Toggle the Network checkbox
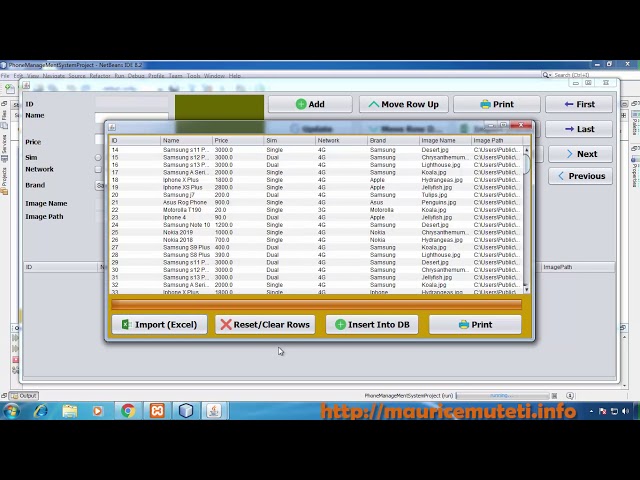Viewport: 640px width, 480px height. click(98, 169)
